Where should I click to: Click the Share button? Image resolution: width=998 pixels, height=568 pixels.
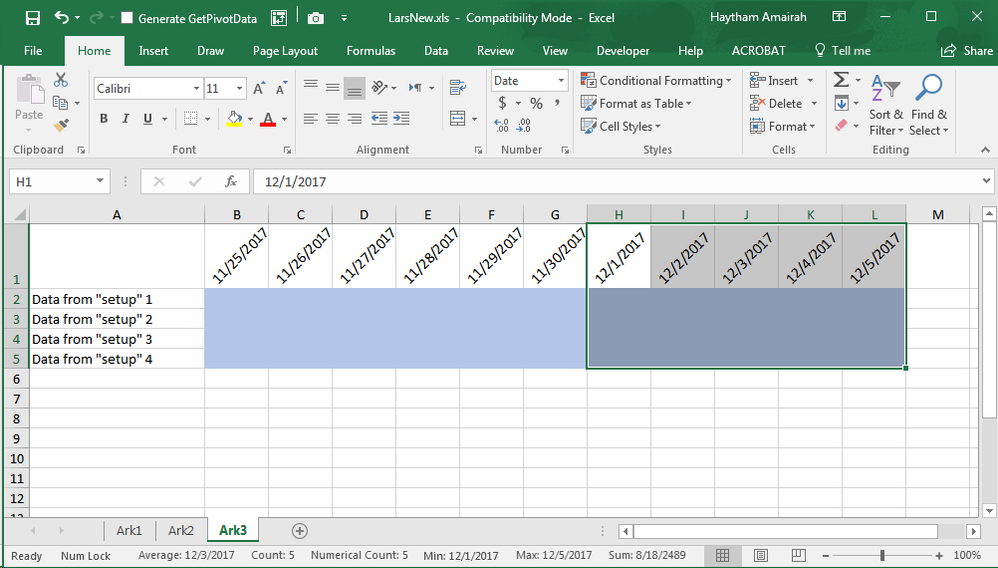[x=967, y=51]
